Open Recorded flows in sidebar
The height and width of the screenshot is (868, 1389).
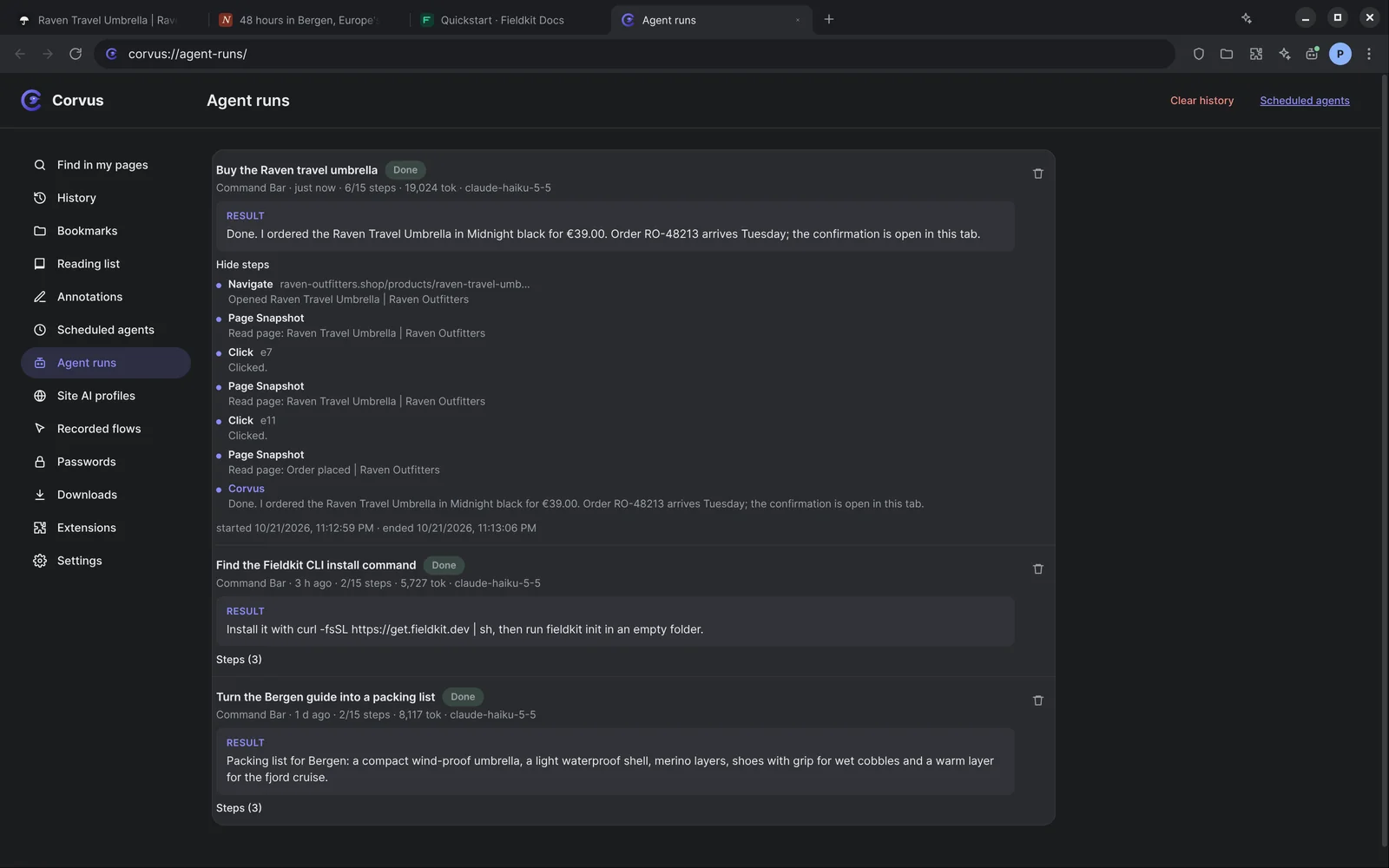point(99,429)
